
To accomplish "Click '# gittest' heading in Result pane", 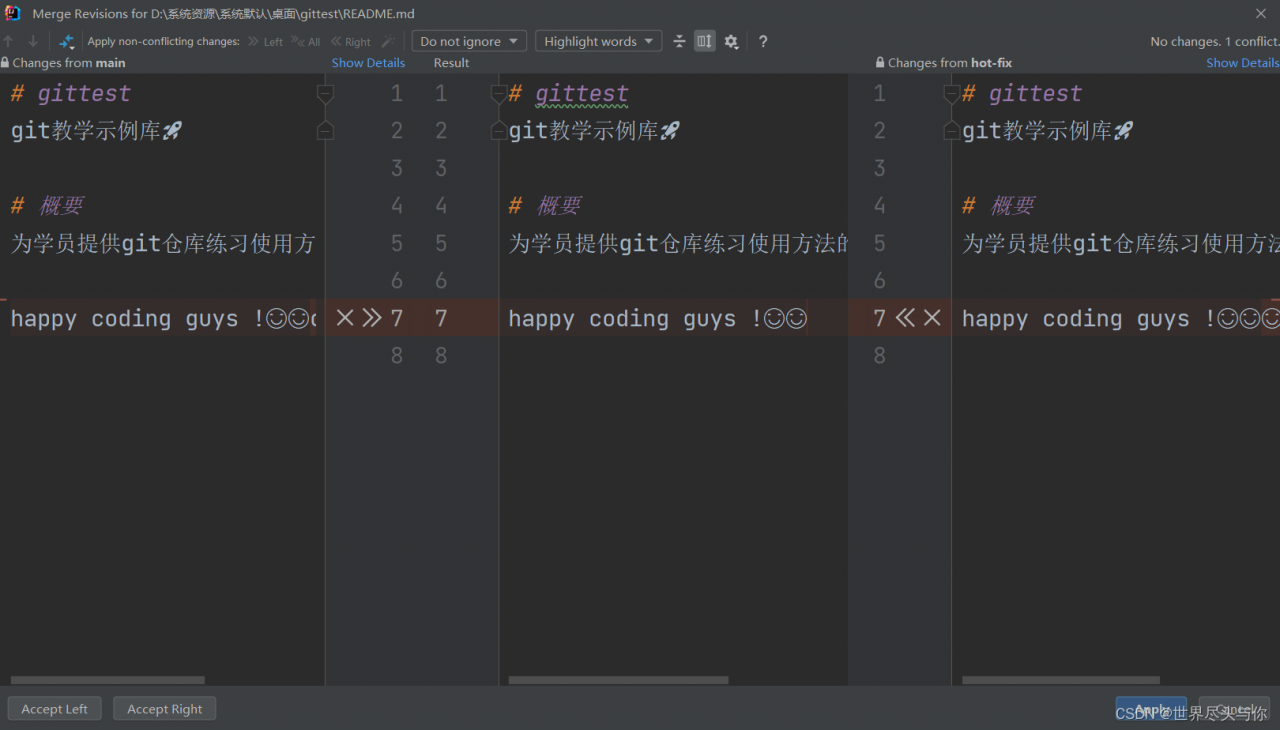I will coord(569,94).
